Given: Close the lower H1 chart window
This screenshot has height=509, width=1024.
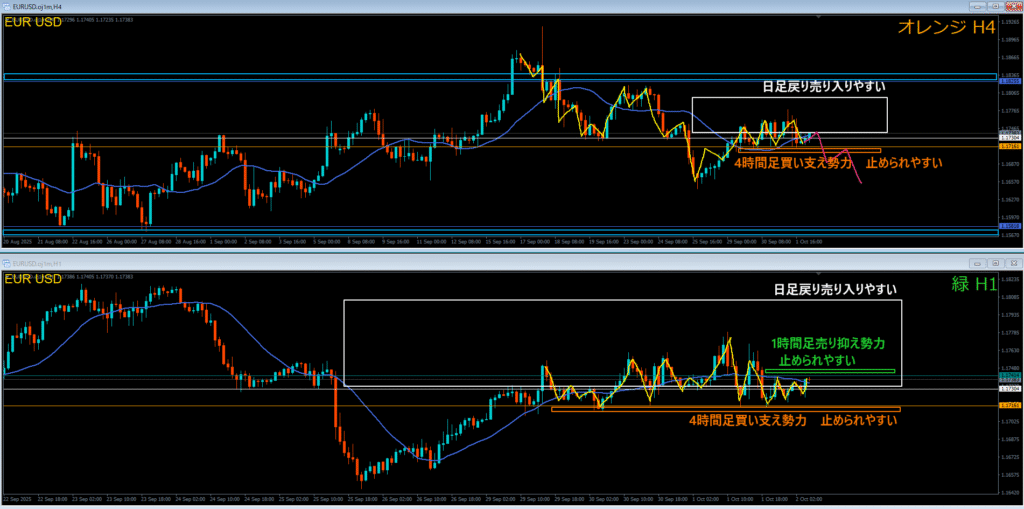Looking at the screenshot, I should (x=1014, y=263).
